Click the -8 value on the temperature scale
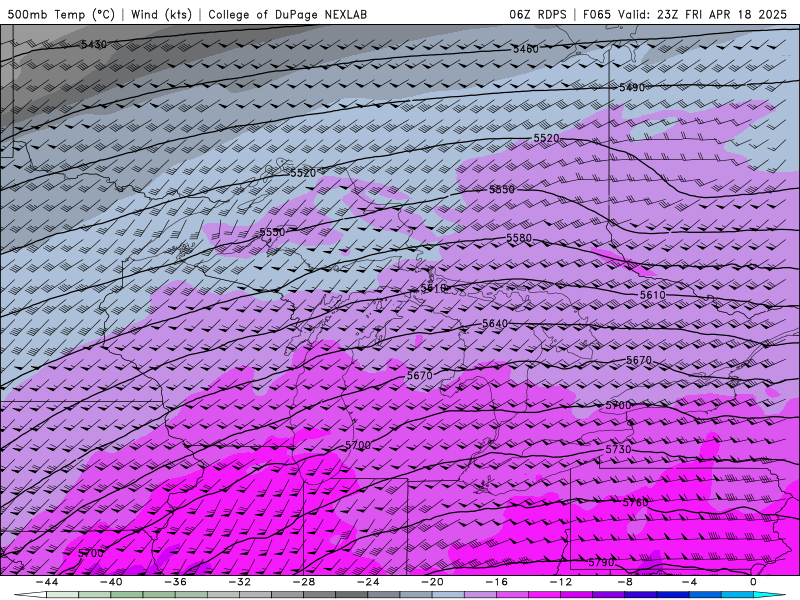 tap(625, 582)
